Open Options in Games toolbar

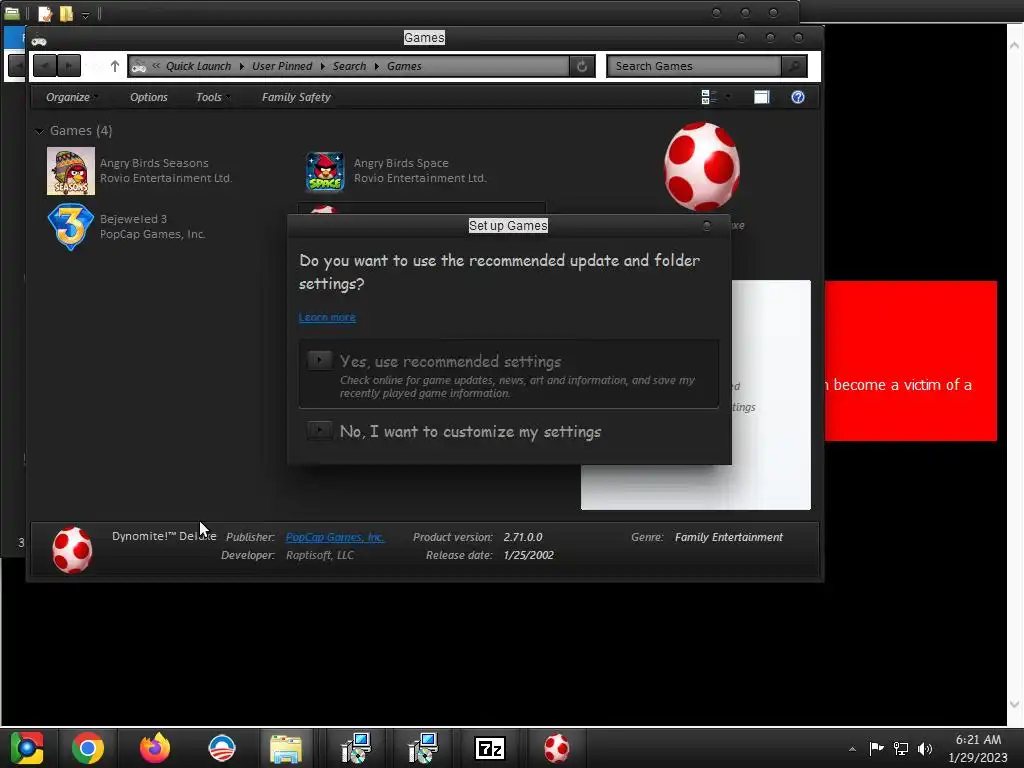(x=149, y=97)
